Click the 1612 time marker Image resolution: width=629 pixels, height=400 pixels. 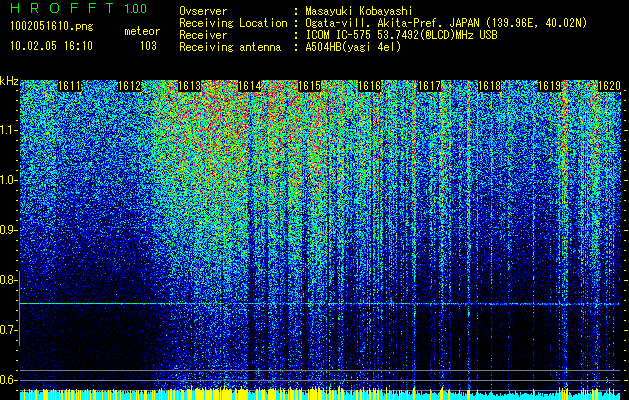point(130,86)
